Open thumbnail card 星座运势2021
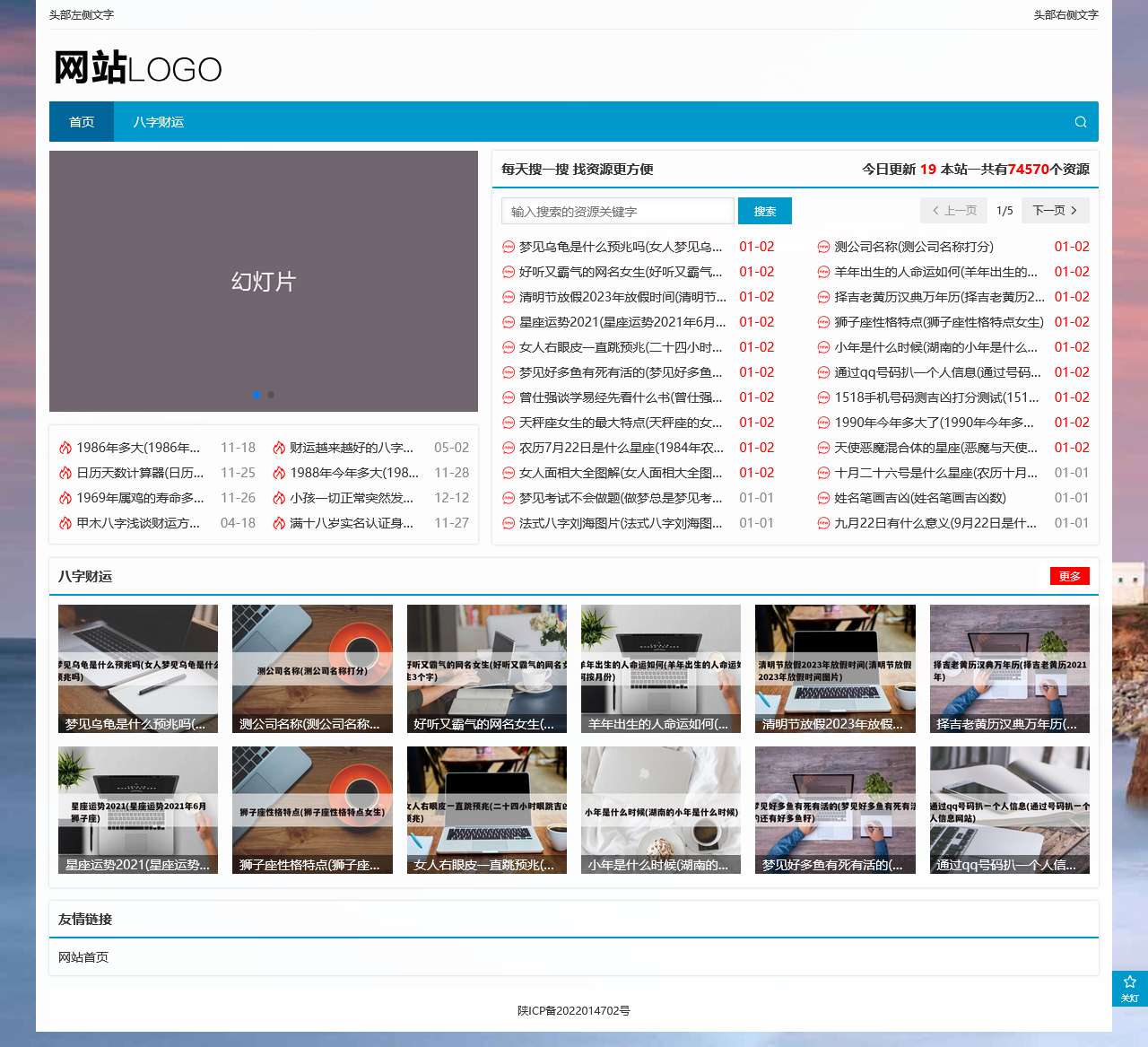 coord(138,810)
